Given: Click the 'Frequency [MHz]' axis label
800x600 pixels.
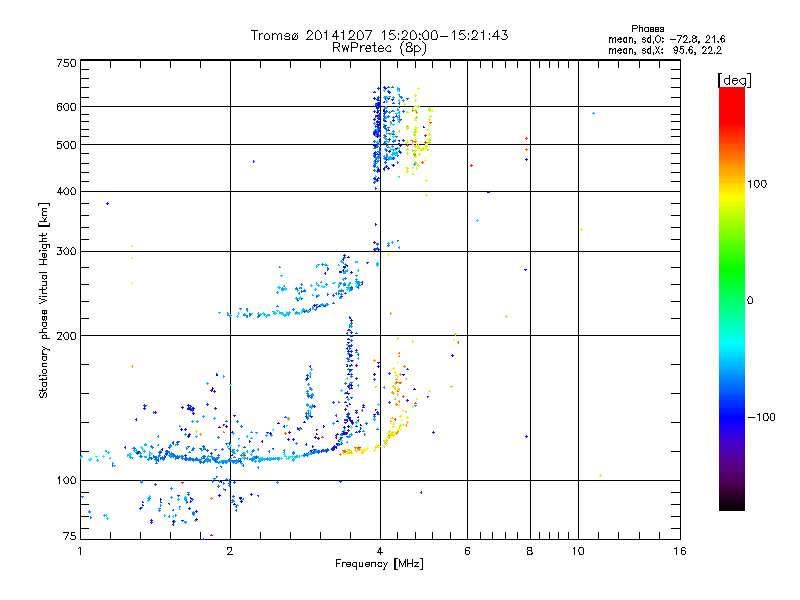Looking at the screenshot, I should (x=379, y=564).
